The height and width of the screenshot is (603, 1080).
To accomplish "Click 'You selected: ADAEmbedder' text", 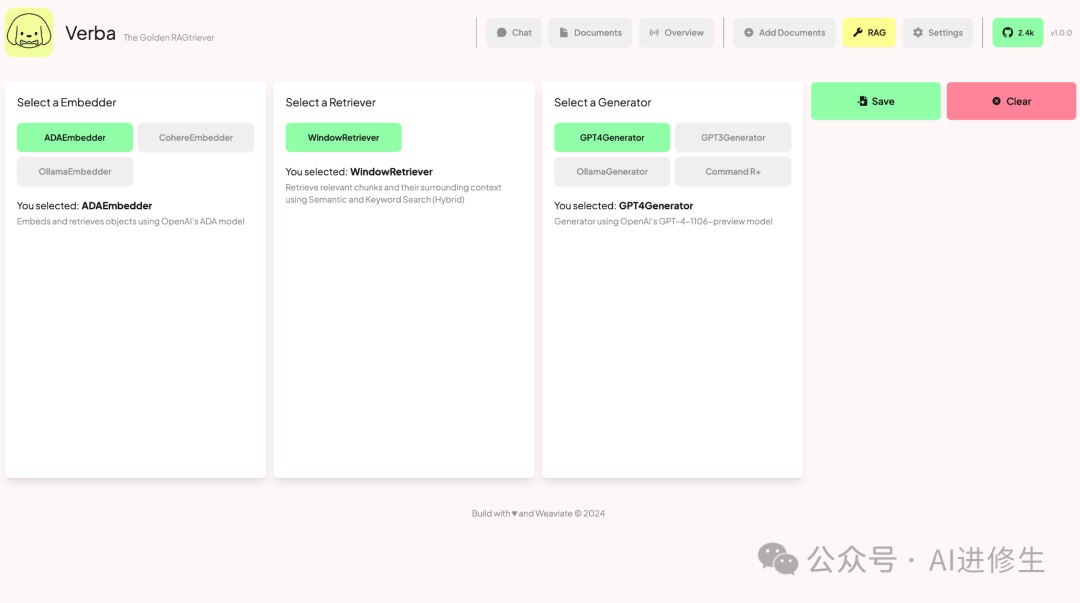I will point(85,205).
